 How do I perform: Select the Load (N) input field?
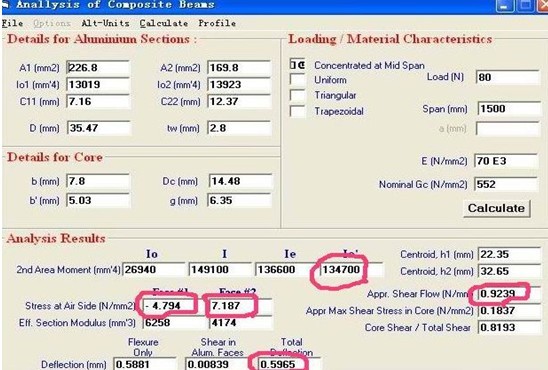click(x=508, y=77)
